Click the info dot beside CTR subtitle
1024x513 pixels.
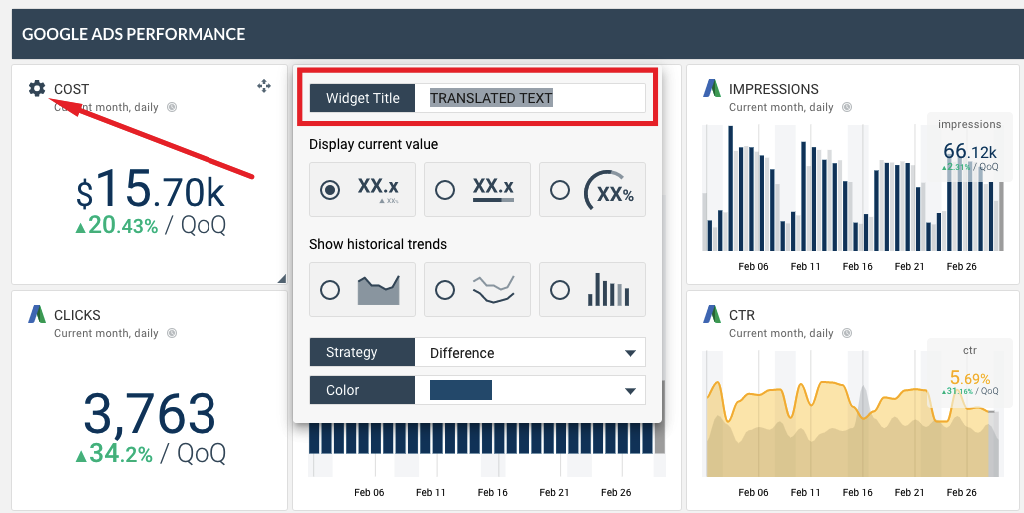(846, 333)
